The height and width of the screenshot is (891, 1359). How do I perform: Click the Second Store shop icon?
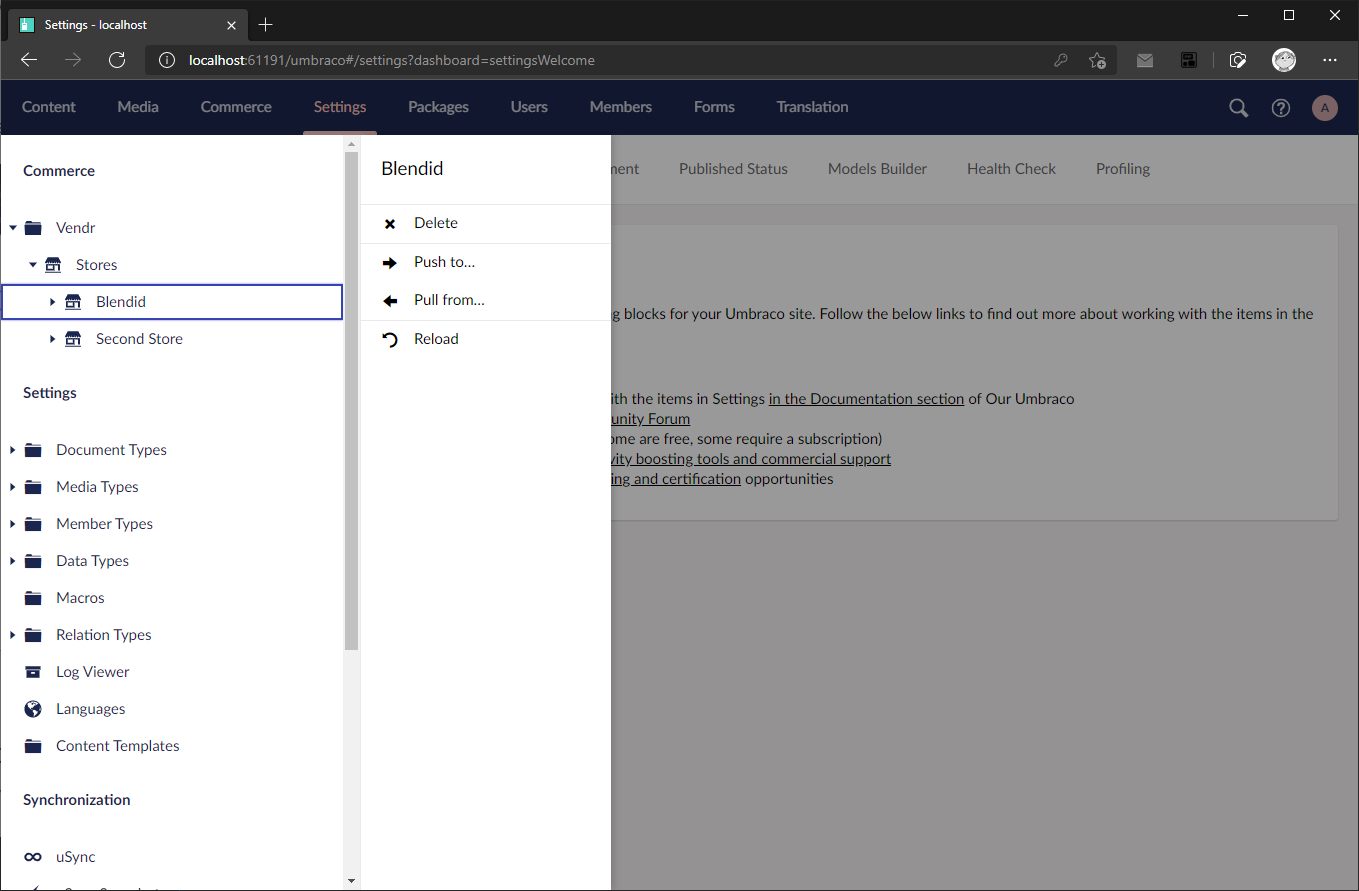point(73,339)
